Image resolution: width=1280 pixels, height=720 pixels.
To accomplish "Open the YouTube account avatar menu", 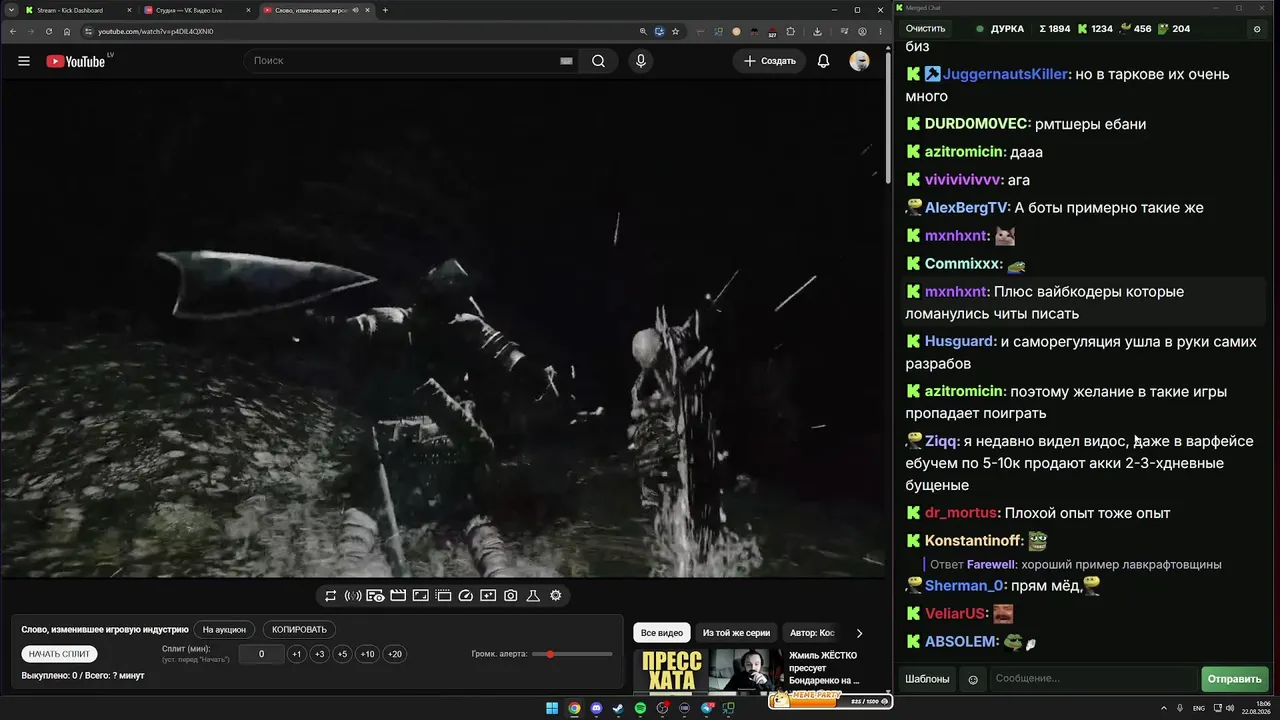I will pos(859,61).
